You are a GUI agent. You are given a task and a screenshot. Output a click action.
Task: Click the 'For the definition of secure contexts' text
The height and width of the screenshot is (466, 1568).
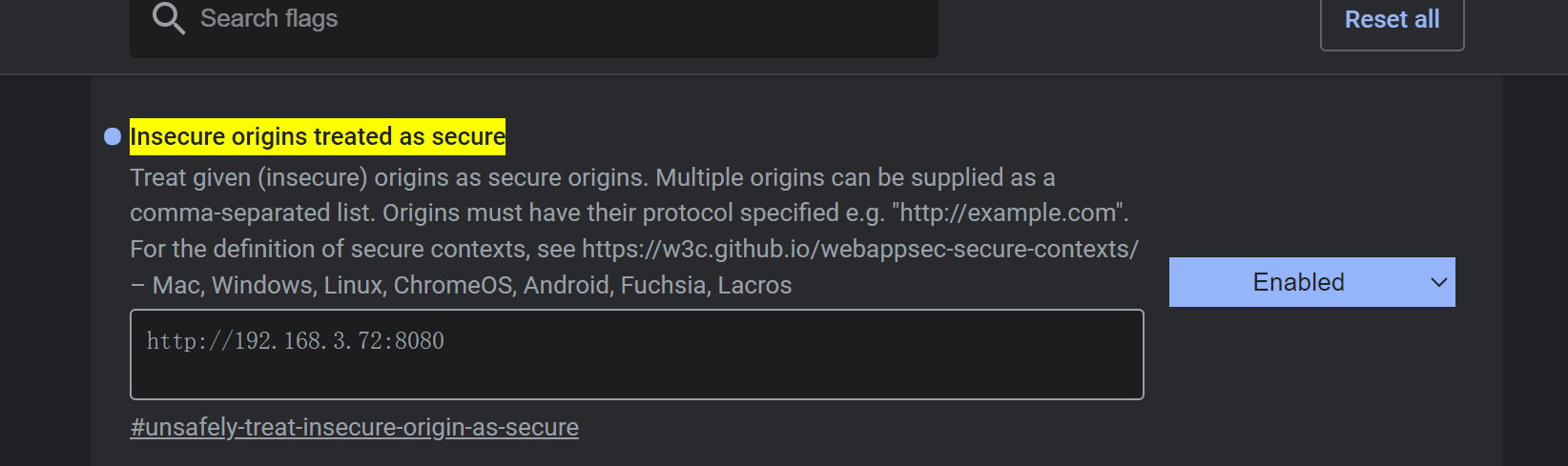(353, 249)
